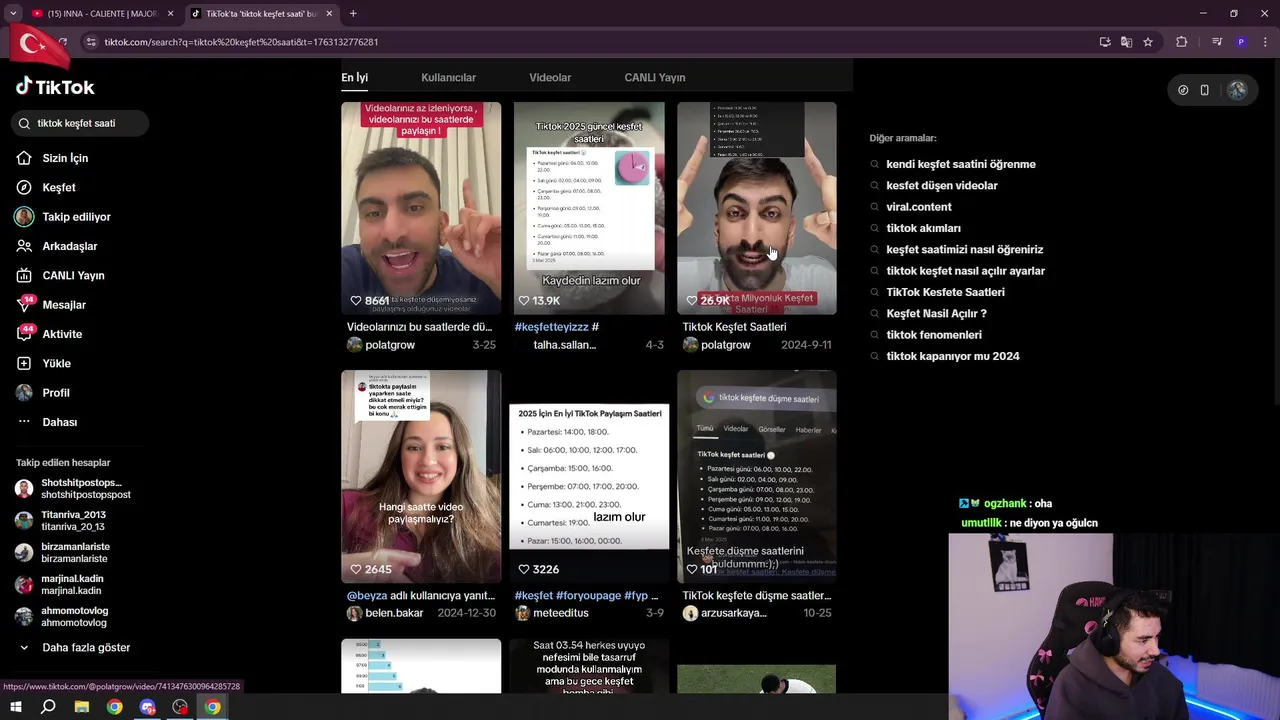
Task: Open the TikTok Kesfete Saatleri suggestion
Action: pos(945,292)
